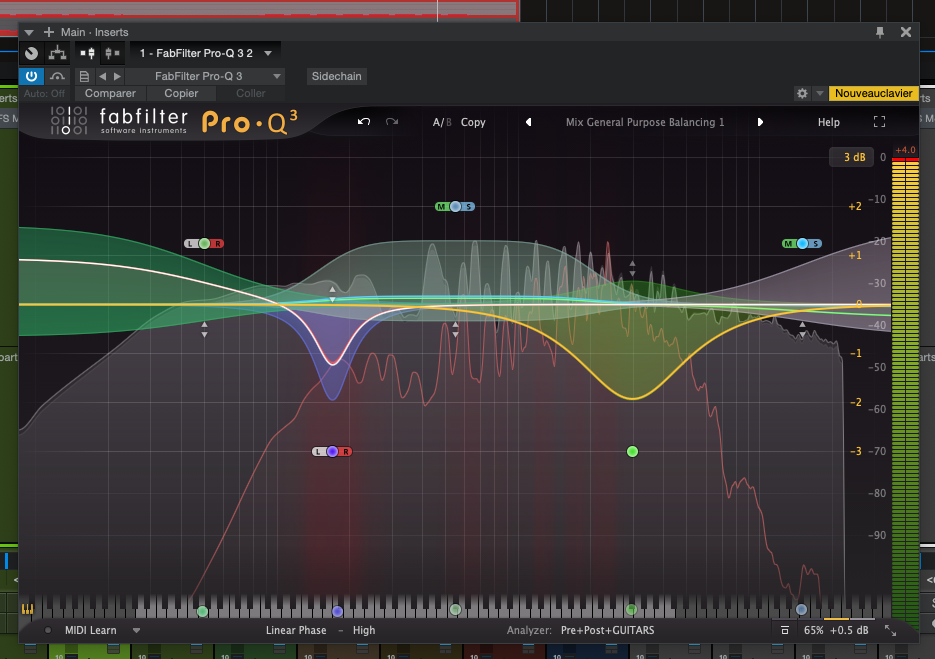Redo change in Pro-Q 3

point(391,122)
